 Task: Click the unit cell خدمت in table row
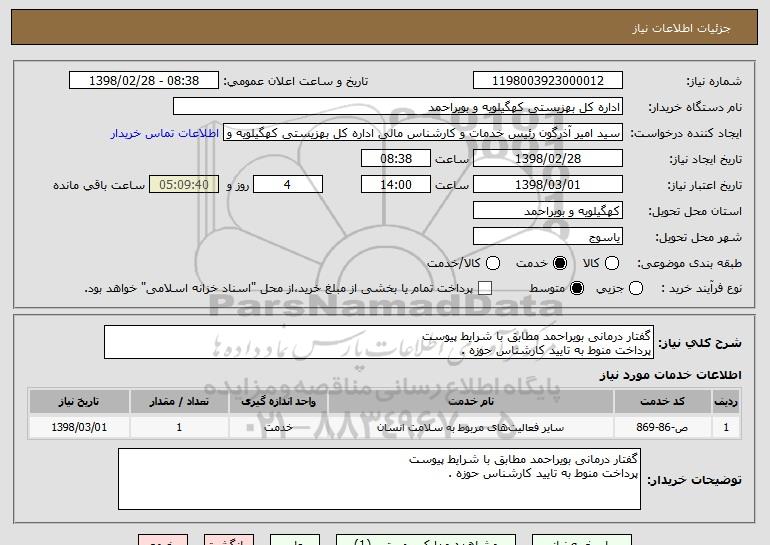(278, 427)
